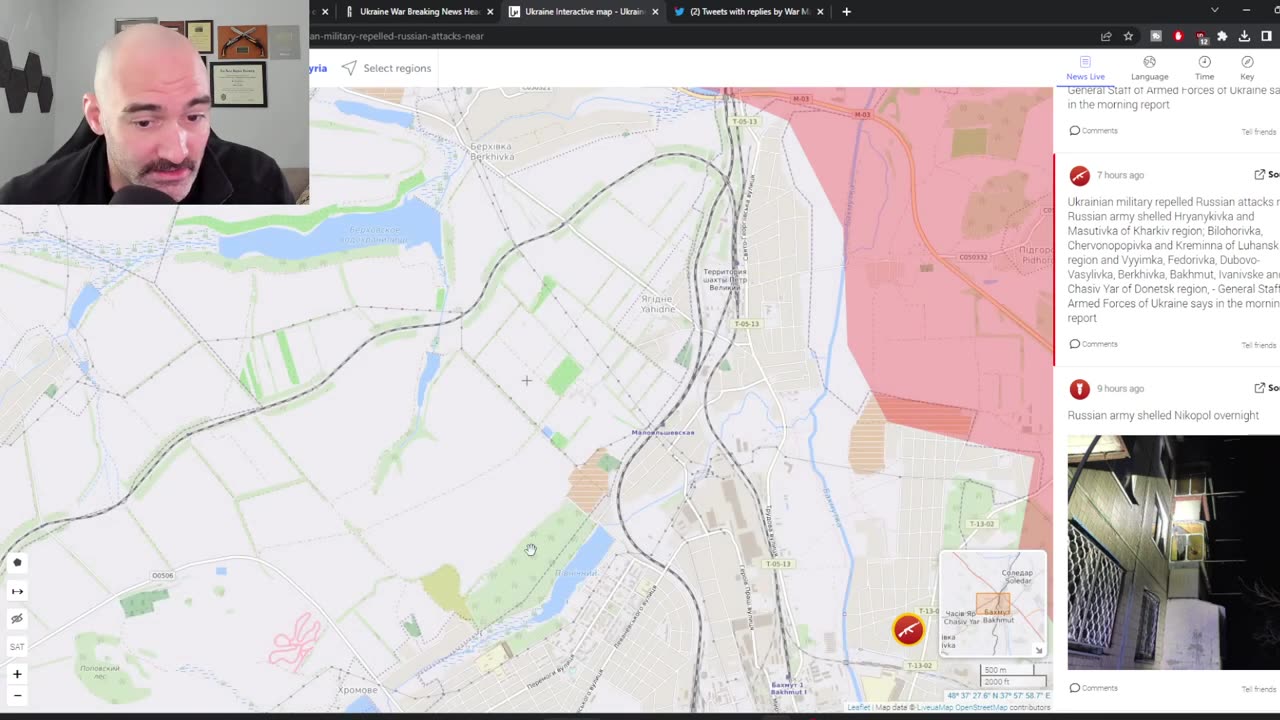This screenshot has width=1280, height=720.
Task: Open the map Key legend
Action: 1247,68
